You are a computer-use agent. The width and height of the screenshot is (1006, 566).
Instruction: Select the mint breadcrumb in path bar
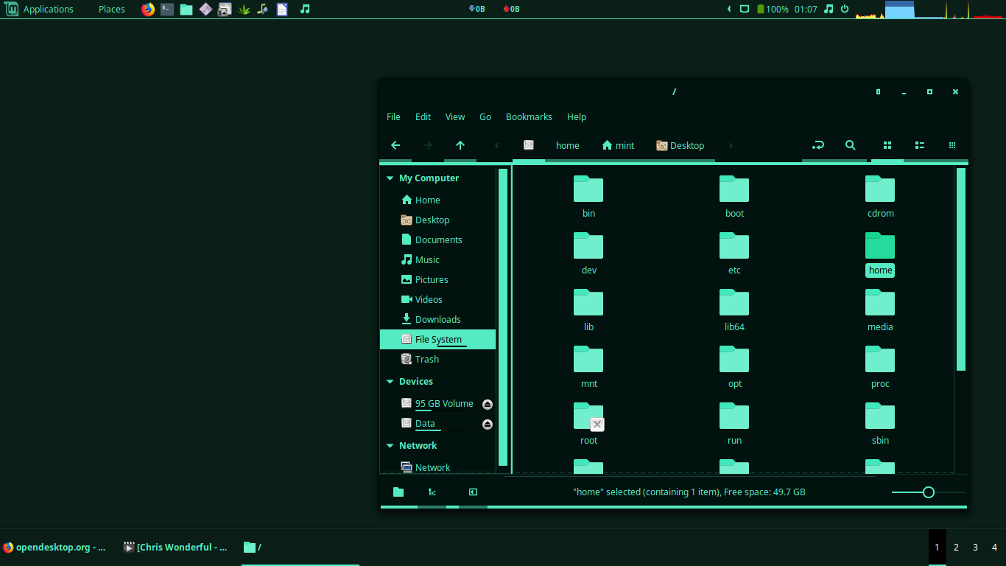point(618,146)
